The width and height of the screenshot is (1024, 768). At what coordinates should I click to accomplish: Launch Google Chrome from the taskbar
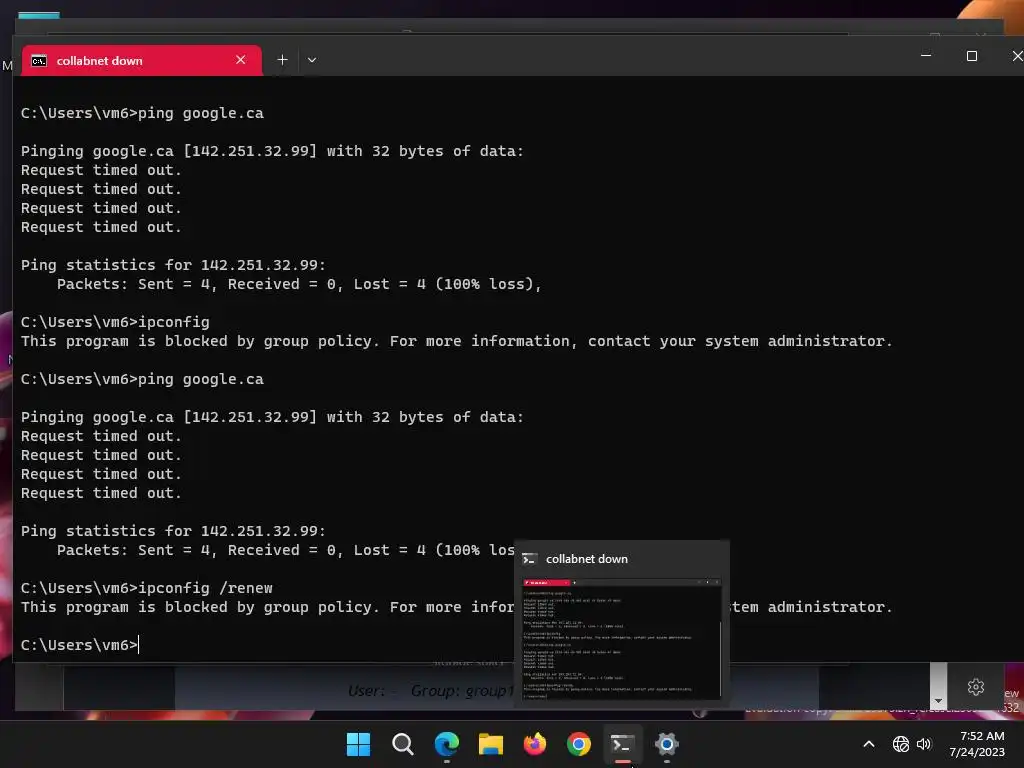coord(579,744)
